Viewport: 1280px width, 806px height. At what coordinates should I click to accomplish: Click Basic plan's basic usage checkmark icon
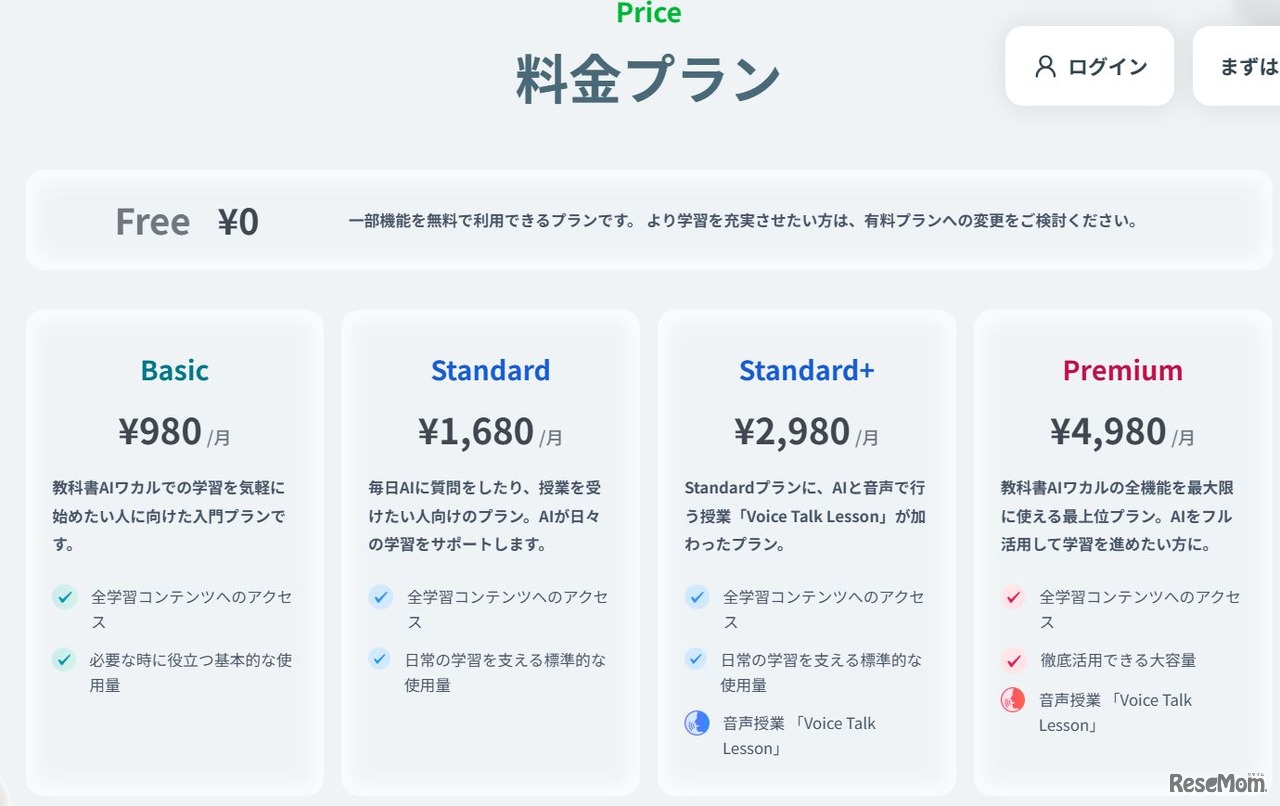coord(65,660)
